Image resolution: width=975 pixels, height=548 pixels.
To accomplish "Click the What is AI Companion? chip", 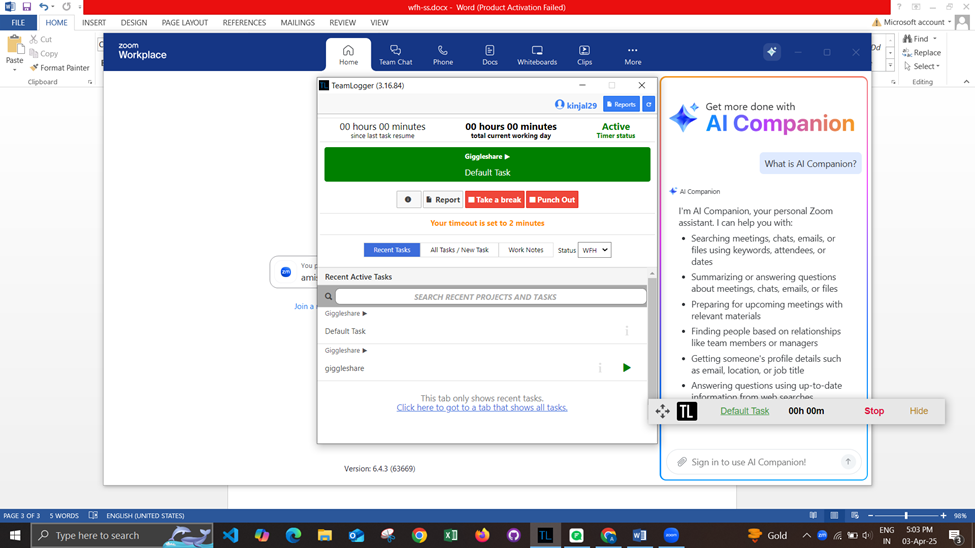I will [810, 164].
